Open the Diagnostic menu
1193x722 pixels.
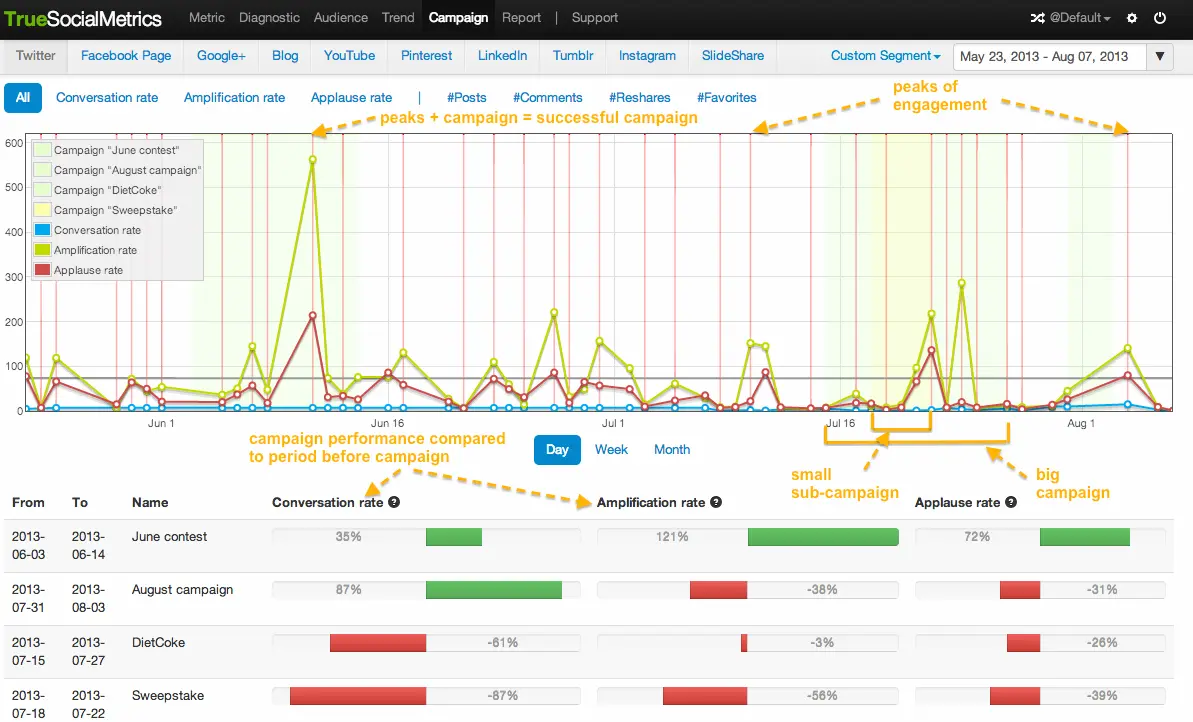point(269,18)
